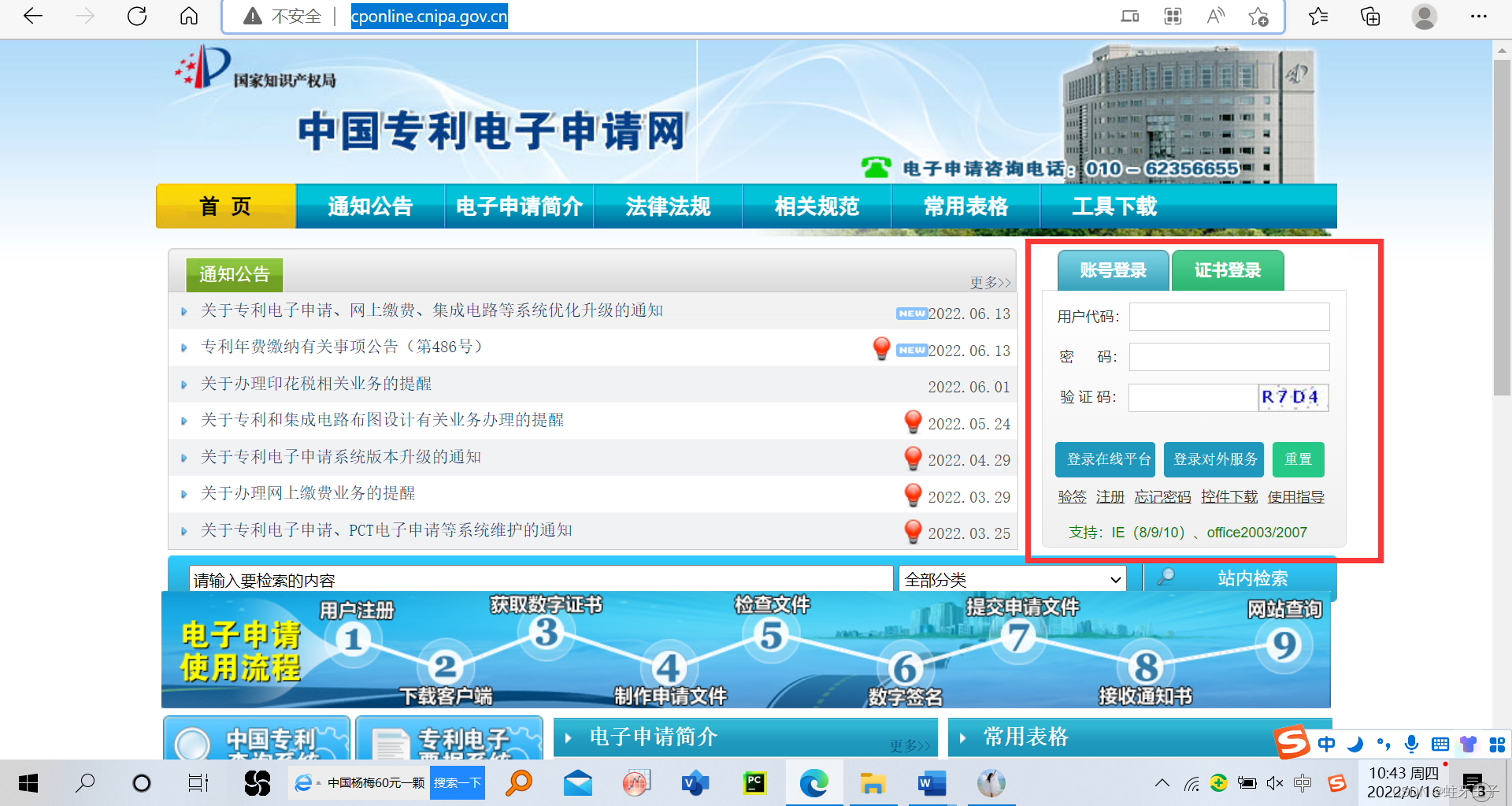
Task: Open the browser profile avatar
Action: tap(1424, 16)
